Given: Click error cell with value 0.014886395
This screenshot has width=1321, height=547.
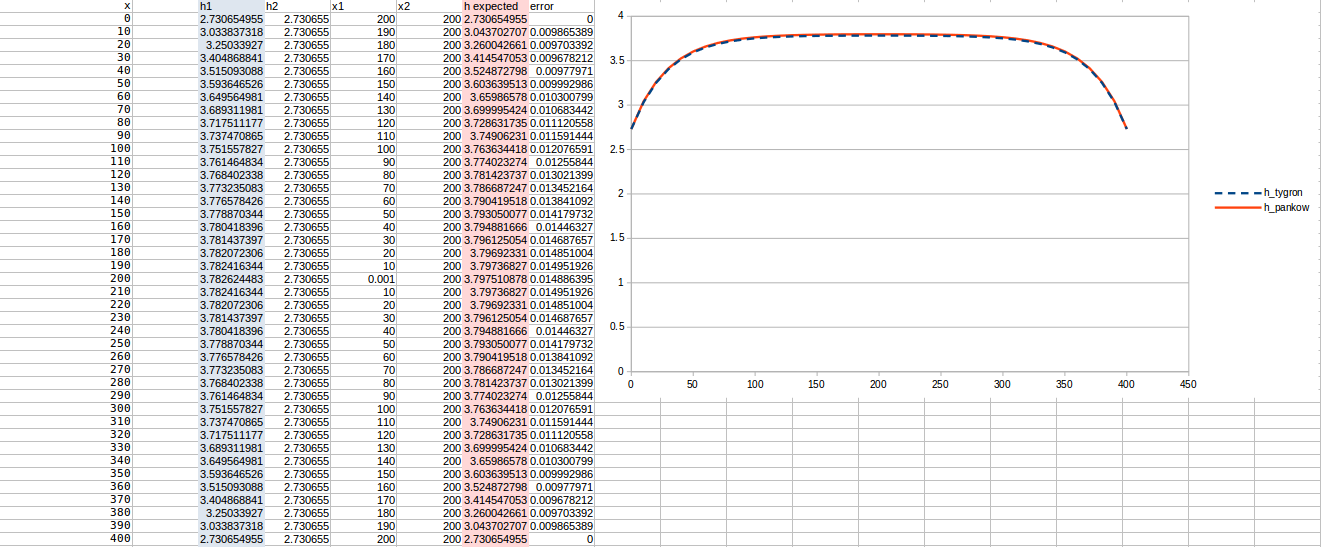Looking at the screenshot, I should (x=561, y=279).
